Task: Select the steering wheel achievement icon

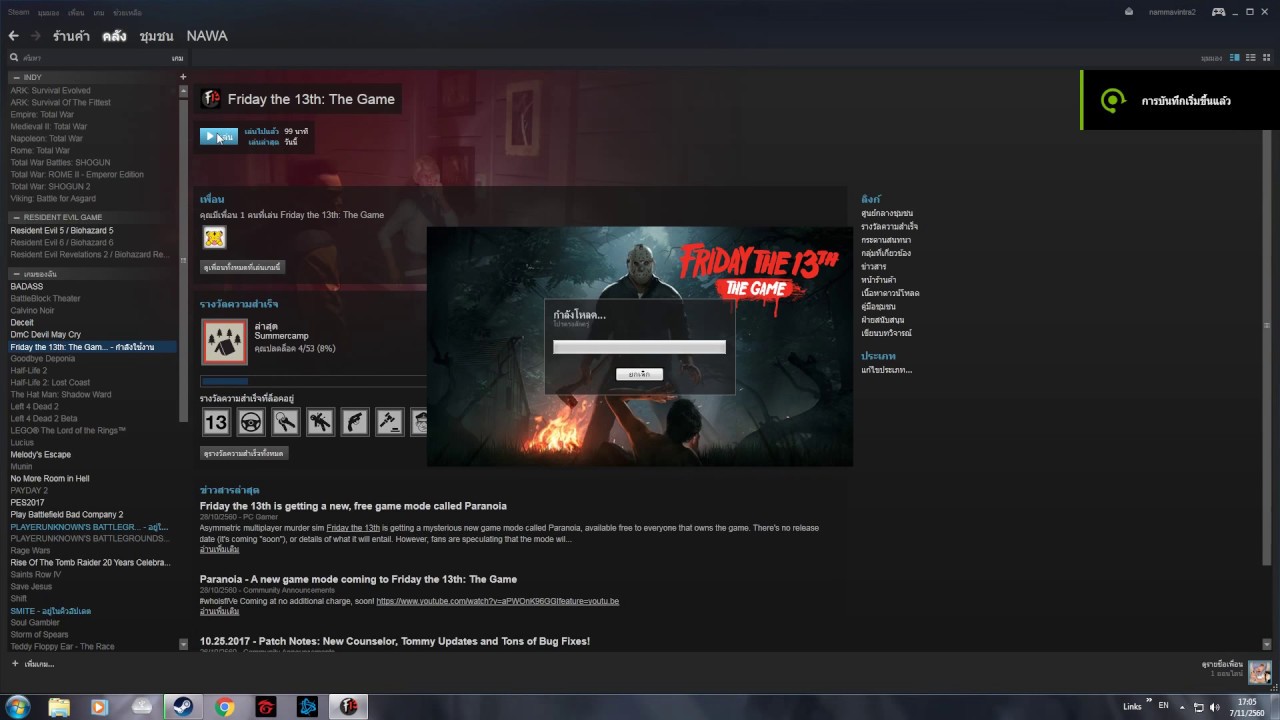Action: point(250,422)
